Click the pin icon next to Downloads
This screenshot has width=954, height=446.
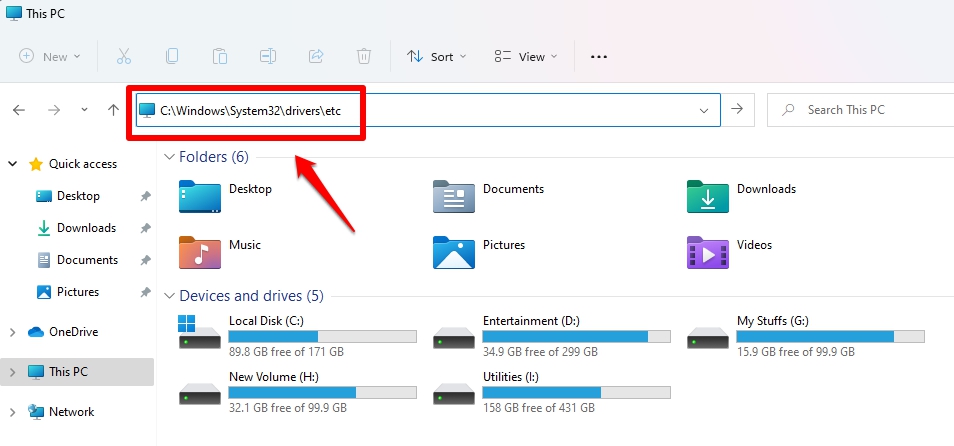(145, 228)
